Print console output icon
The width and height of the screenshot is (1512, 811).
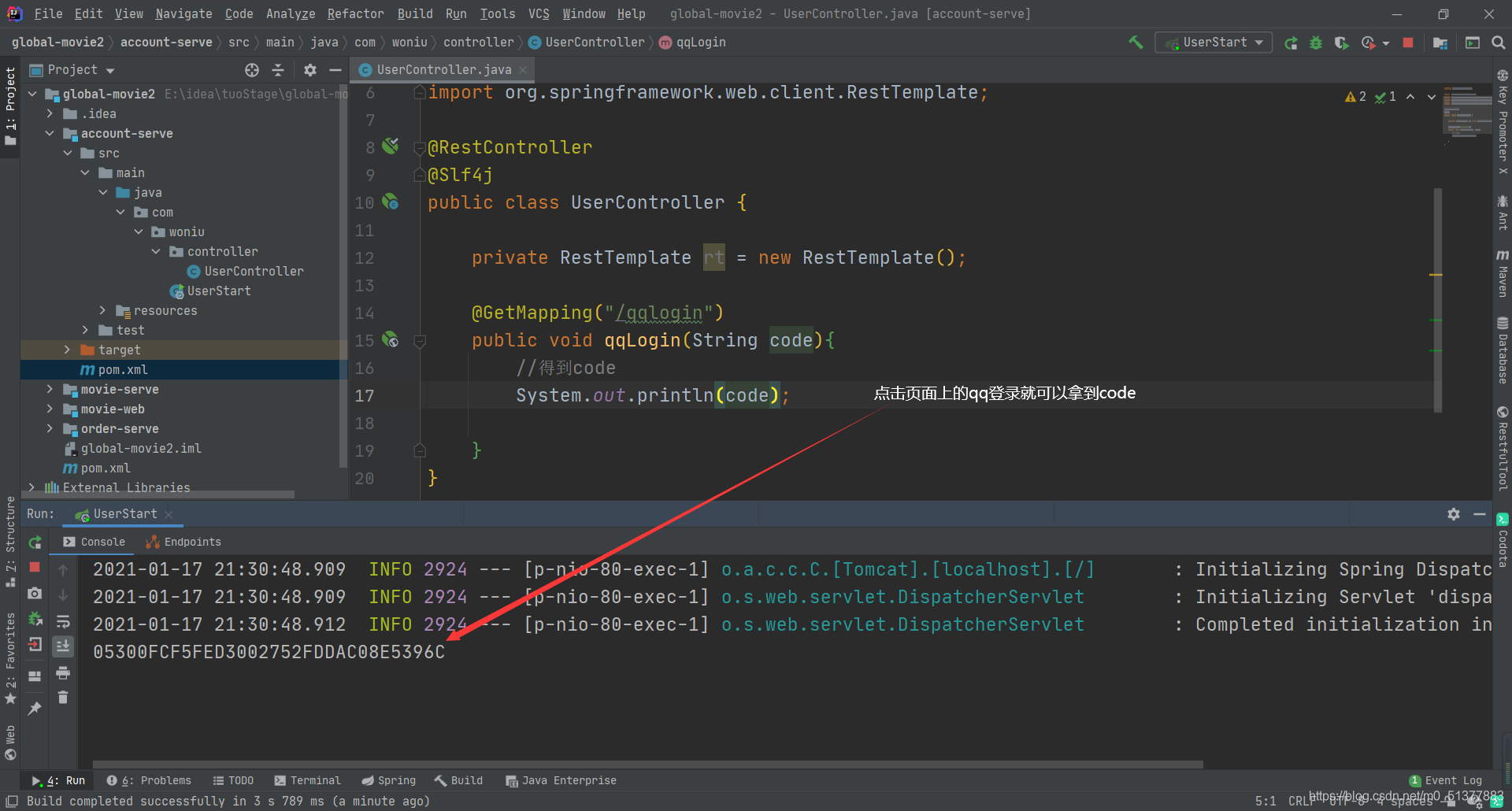click(x=63, y=672)
